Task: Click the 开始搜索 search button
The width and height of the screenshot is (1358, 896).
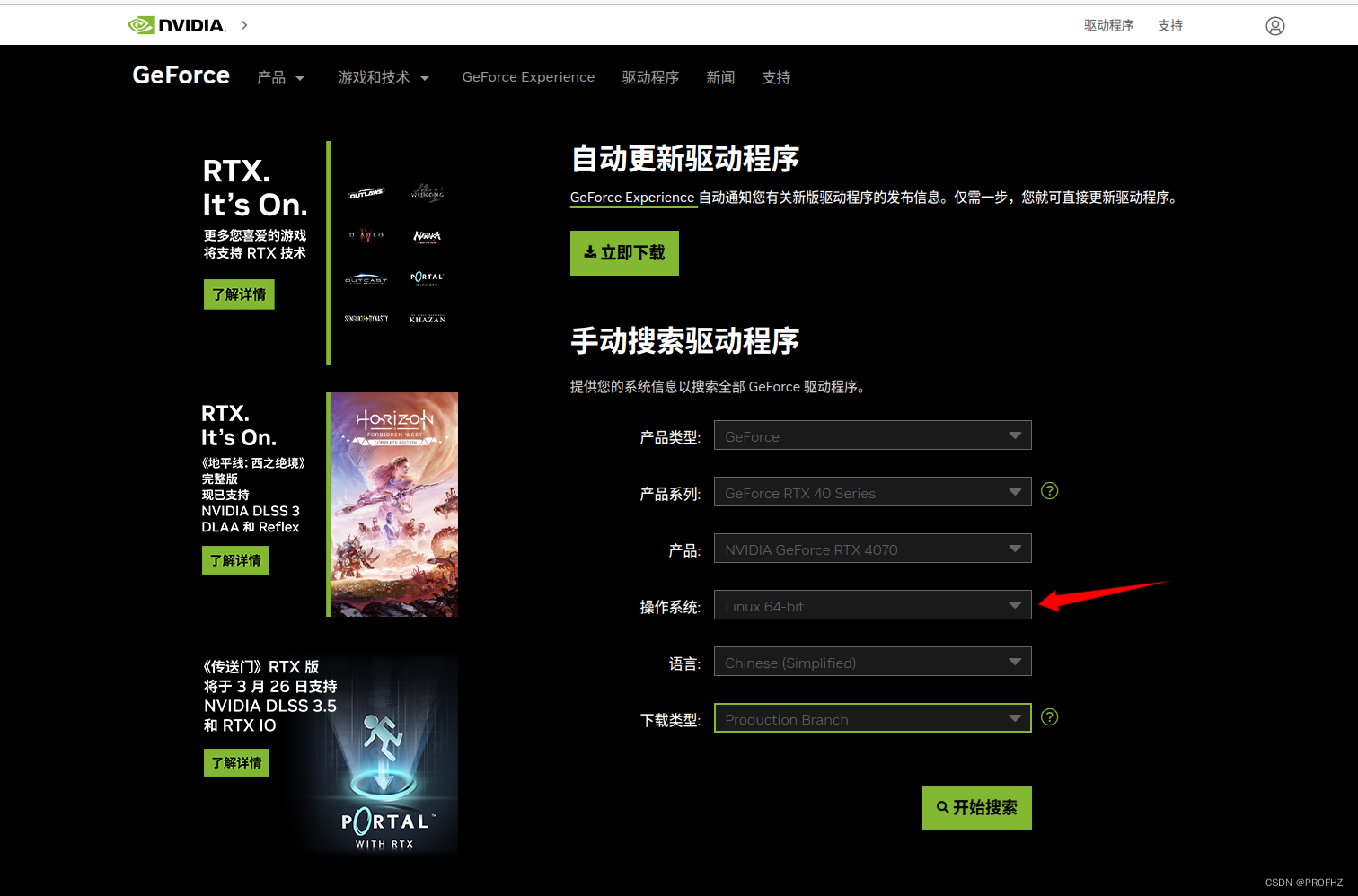Action: click(977, 808)
